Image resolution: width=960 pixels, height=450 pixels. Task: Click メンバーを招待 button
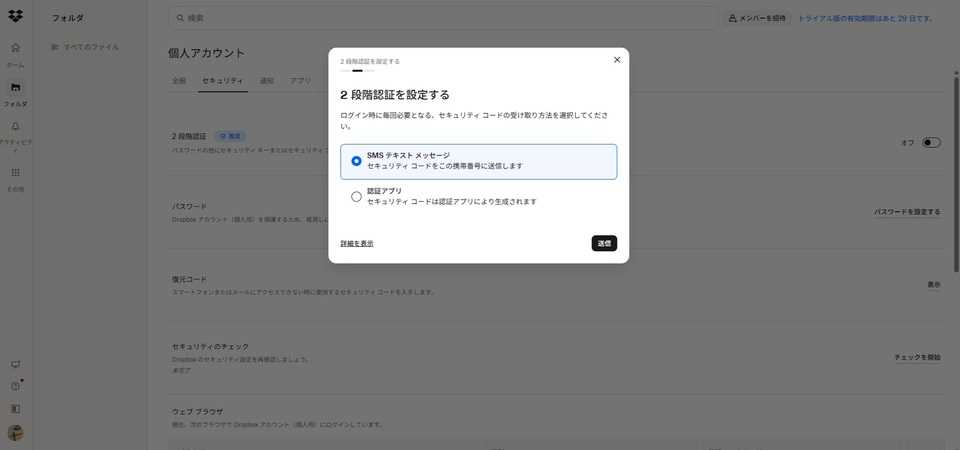pyautogui.click(x=757, y=18)
